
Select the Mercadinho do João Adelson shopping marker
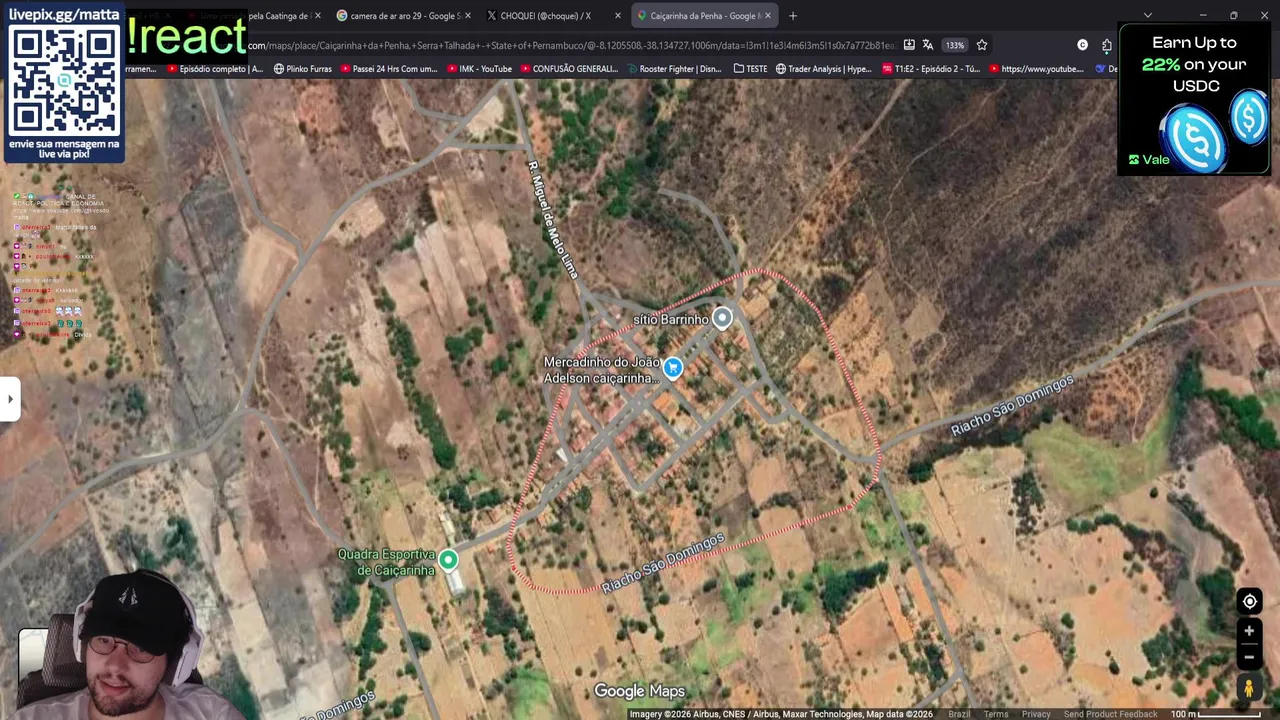pyautogui.click(x=673, y=368)
